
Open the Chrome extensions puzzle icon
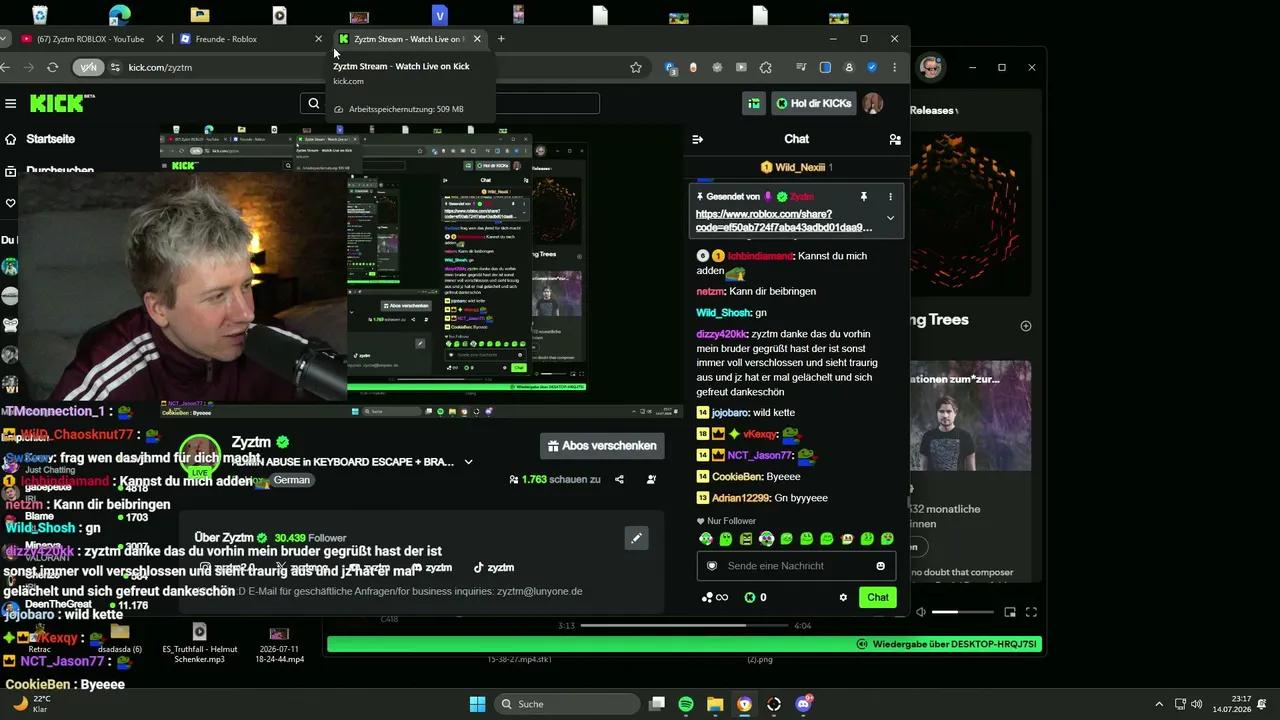coord(766,67)
